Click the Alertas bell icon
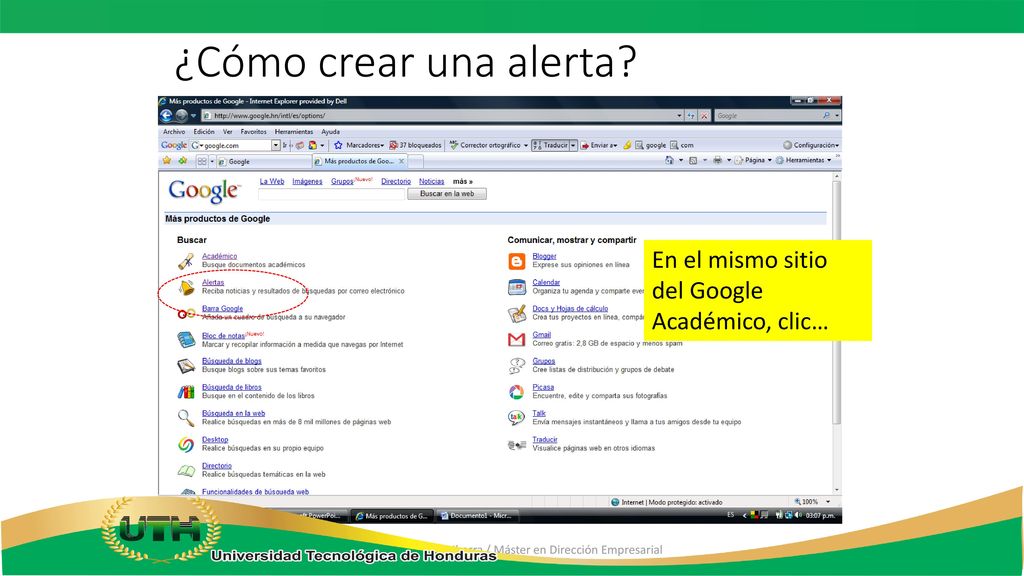 187,287
